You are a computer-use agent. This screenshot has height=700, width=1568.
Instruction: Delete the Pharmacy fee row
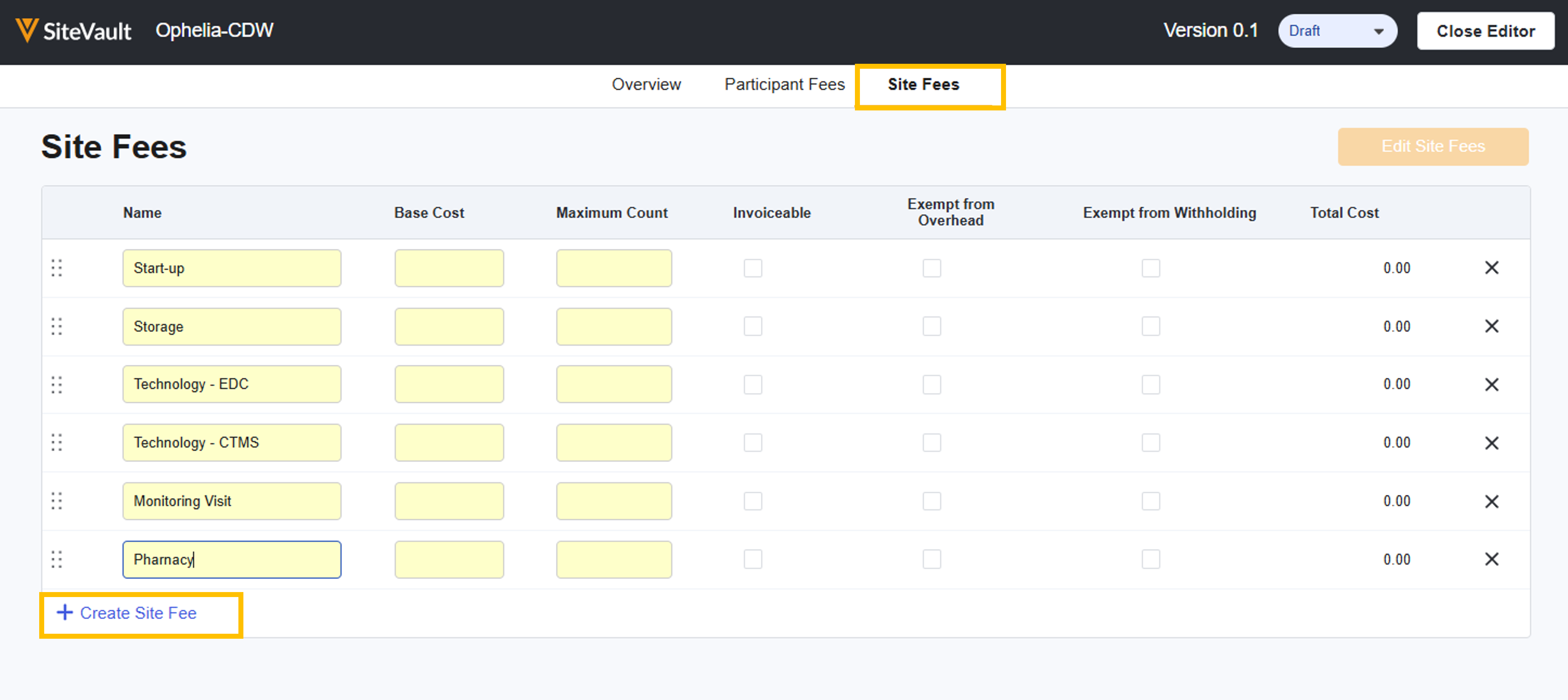tap(1491, 559)
